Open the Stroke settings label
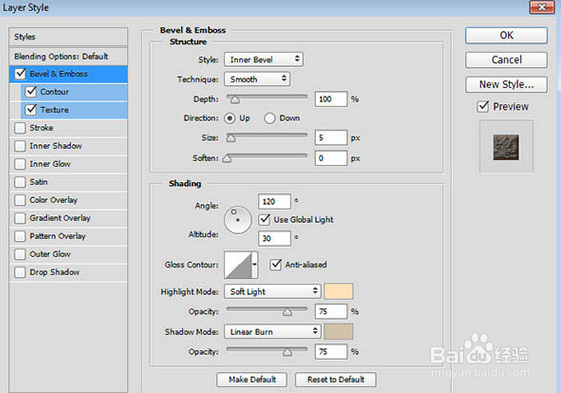561x393 pixels. (x=42, y=128)
